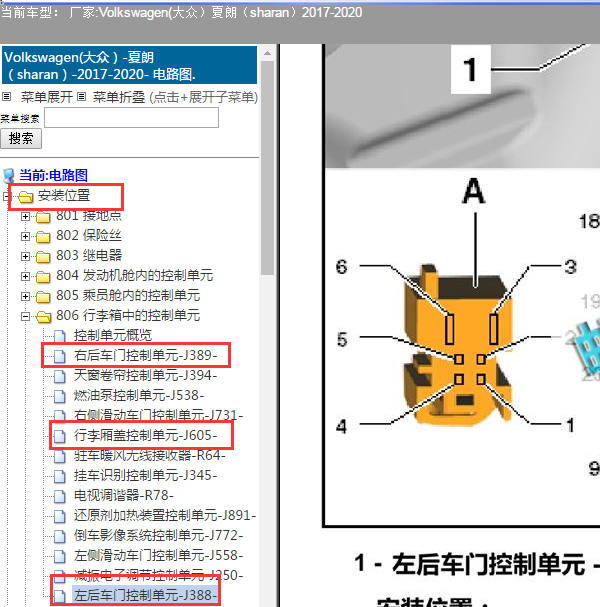
Task: Select the 803 继电器 folder label
Action: point(89,256)
